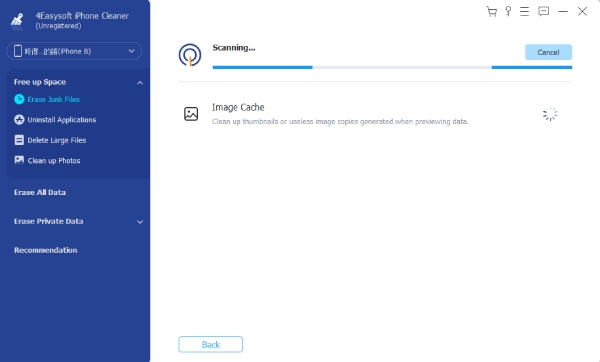Click the Image Cache picture icon

click(191, 114)
